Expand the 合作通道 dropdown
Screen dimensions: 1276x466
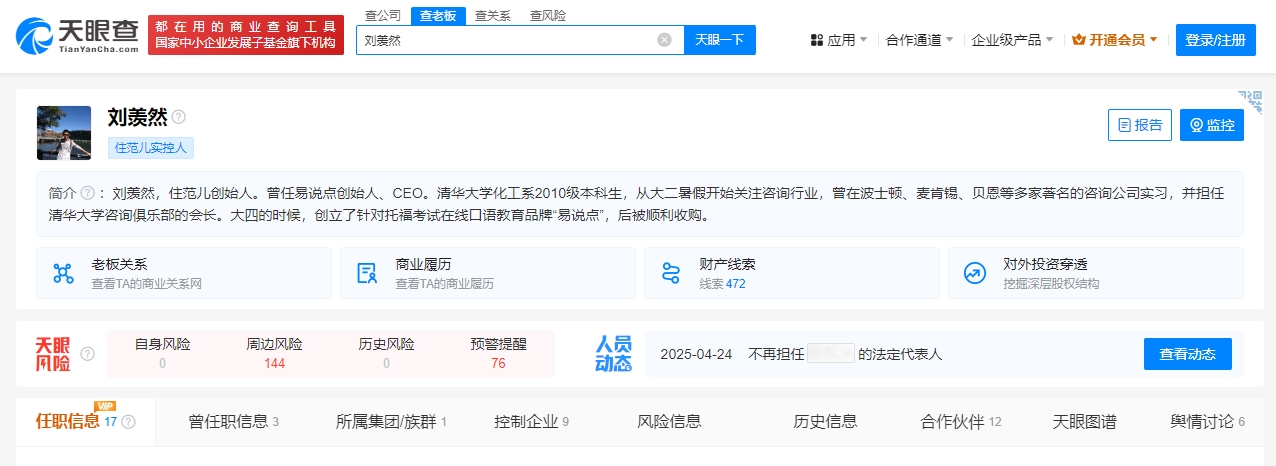tap(919, 40)
